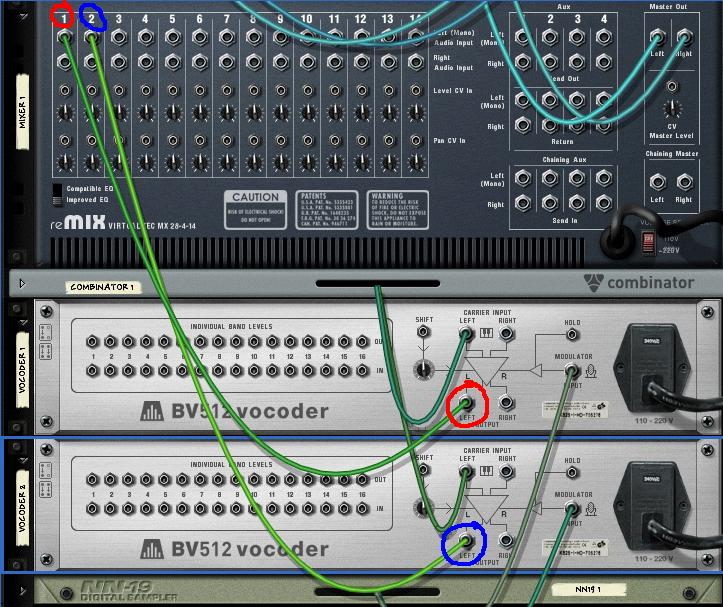Click Vocoder 1 Carrier Input Right jack
This screenshot has height=607, width=723.
pyautogui.click(x=506, y=333)
